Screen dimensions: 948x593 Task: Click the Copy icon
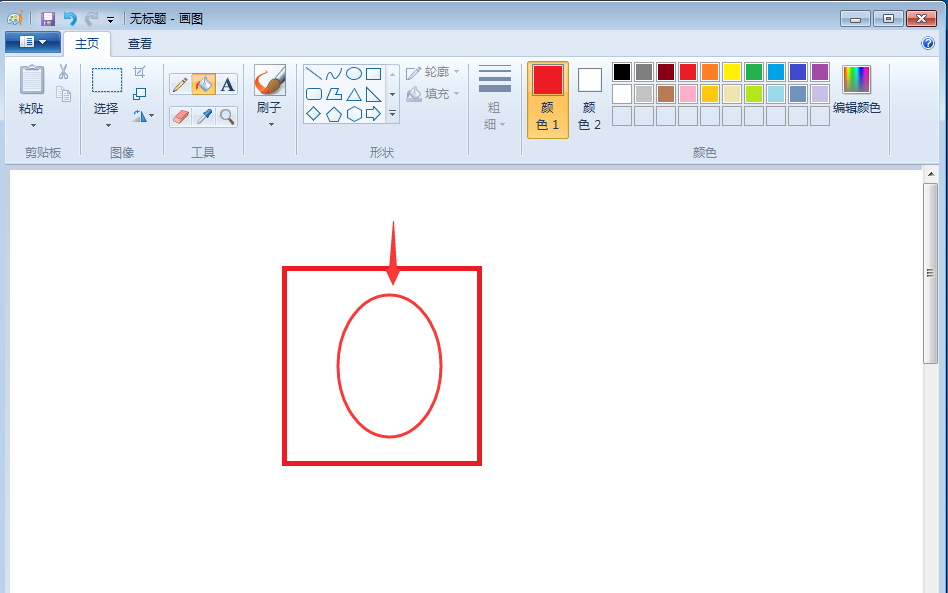pyautogui.click(x=63, y=94)
